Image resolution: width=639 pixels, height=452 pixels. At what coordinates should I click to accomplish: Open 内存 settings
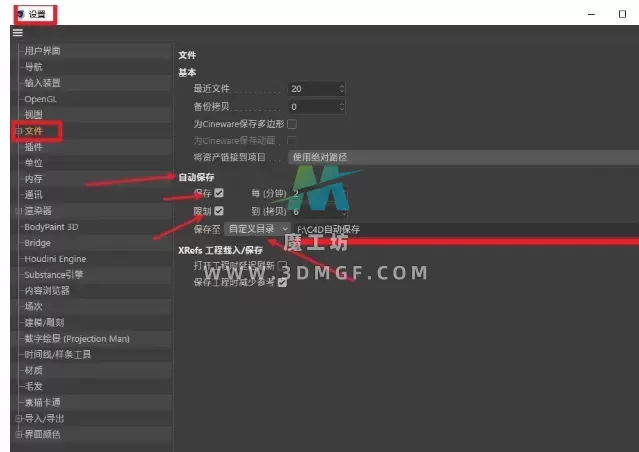tap(33, 179)
